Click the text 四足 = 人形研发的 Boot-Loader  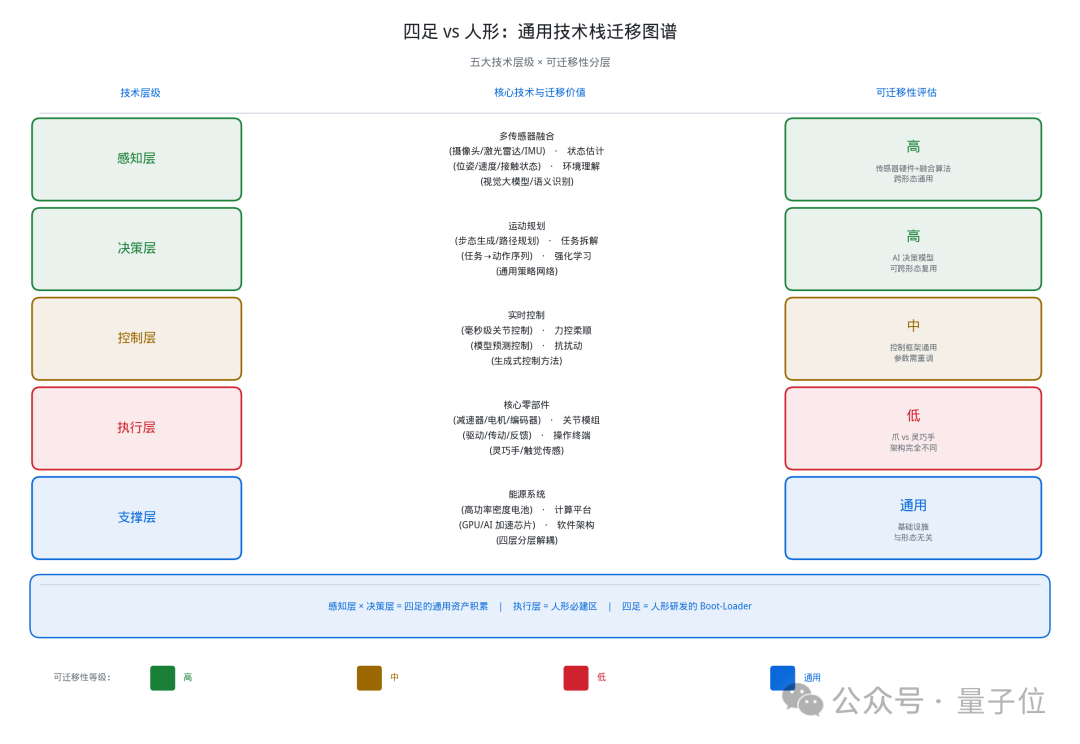coord(687,606)
